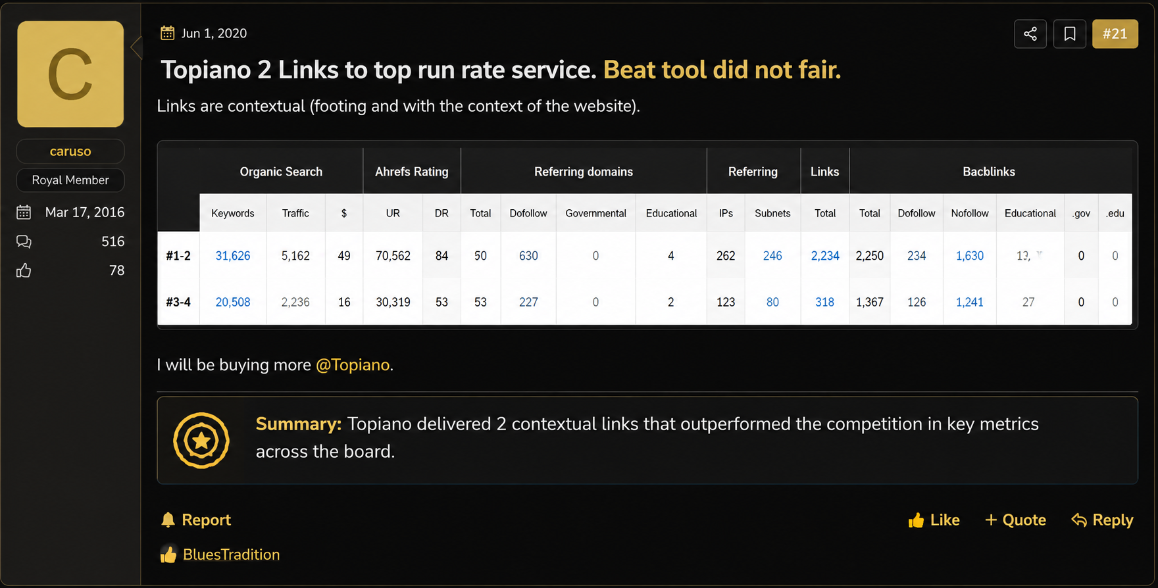Click the messages icon next to 516

coord(24,242)
